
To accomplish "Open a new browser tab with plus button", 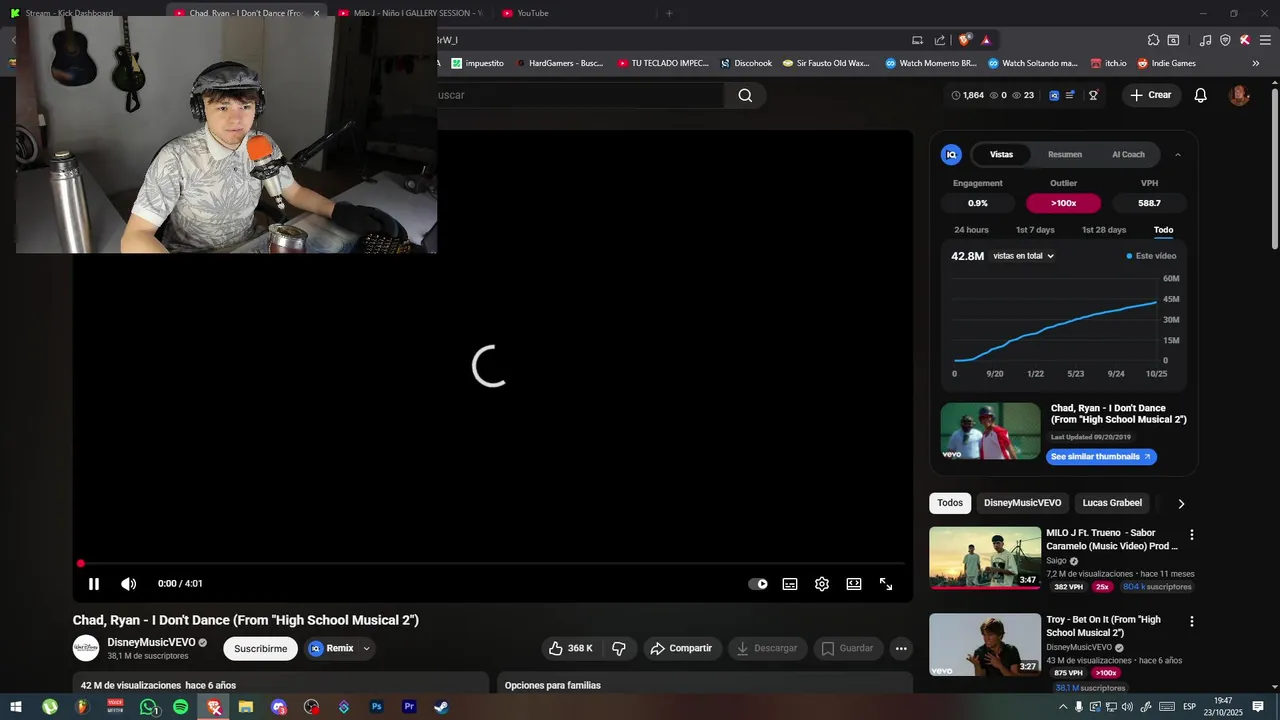I will (x=669, y=13).
